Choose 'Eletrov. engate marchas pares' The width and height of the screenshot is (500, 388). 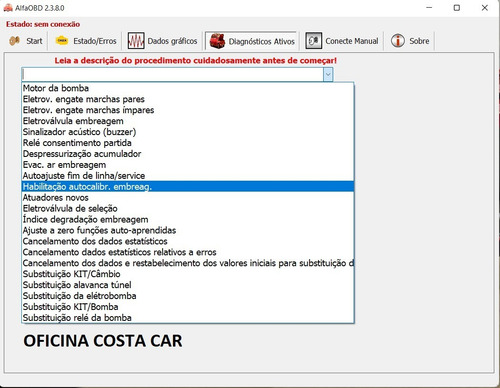coord(188,99)
